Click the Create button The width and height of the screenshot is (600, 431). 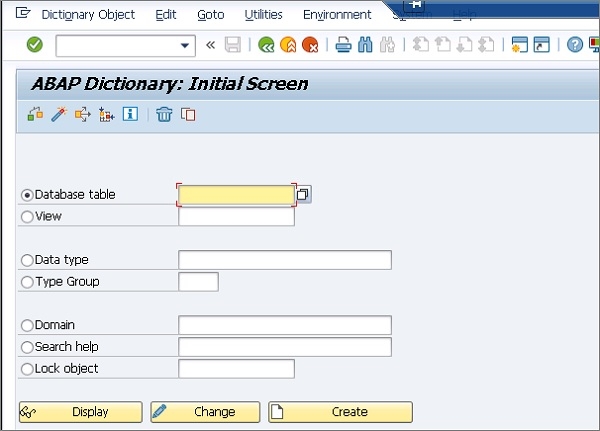[340, 412]
